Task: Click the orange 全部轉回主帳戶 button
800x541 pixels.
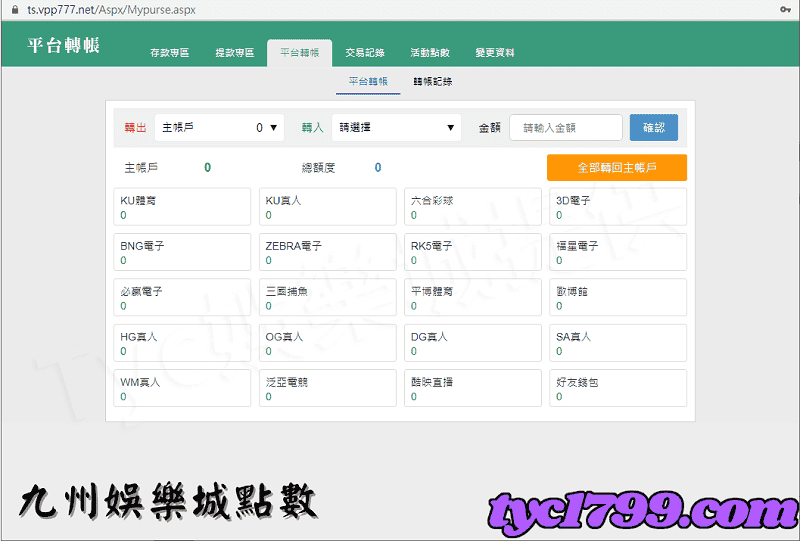Action: click(617, 167)
